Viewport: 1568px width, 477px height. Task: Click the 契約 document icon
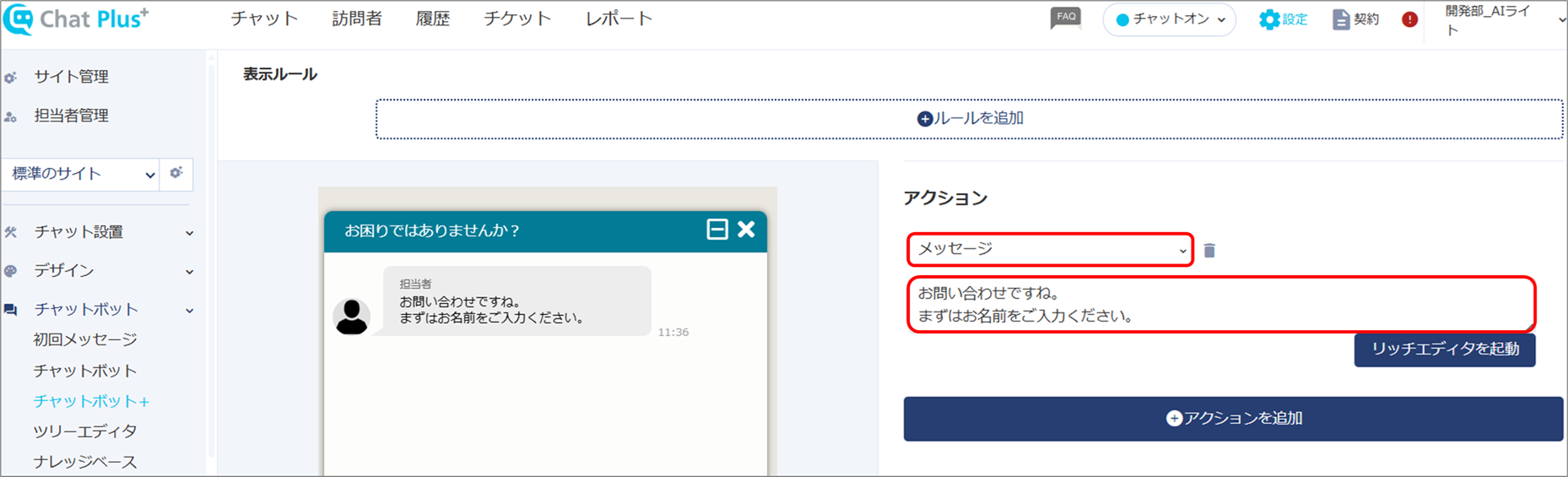1340,19
